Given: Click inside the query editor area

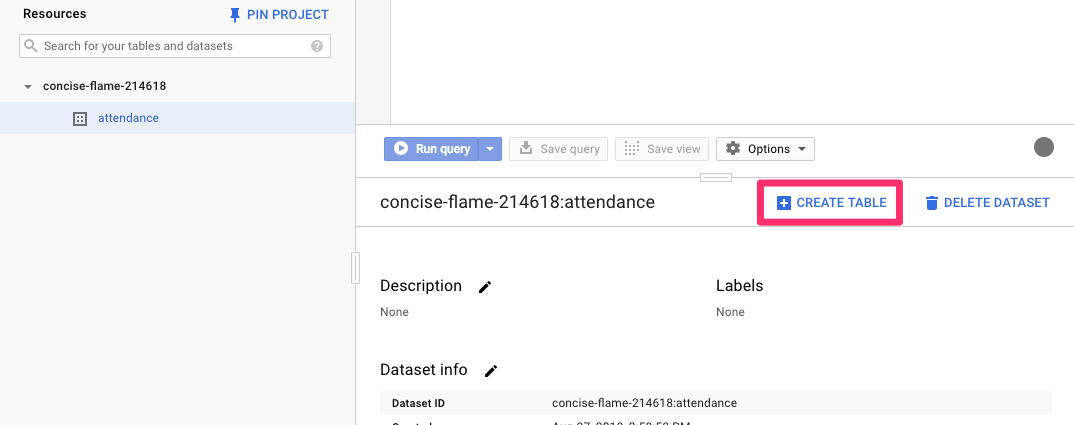Looking at the screenshot, I should pyautogui.click(x=730, y=60).
